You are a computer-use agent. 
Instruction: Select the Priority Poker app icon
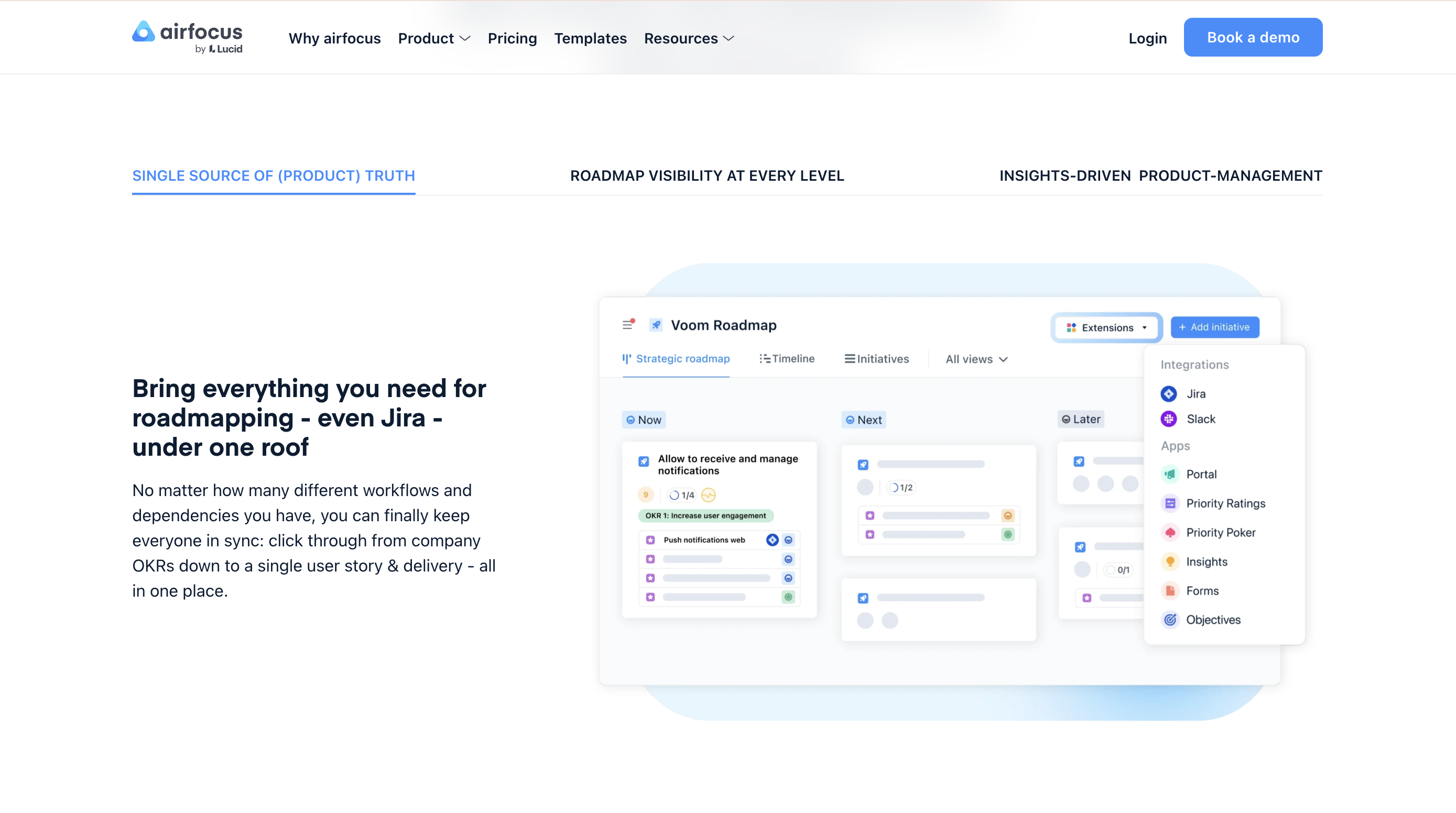pyautogui.click(x=1170, y=532)
